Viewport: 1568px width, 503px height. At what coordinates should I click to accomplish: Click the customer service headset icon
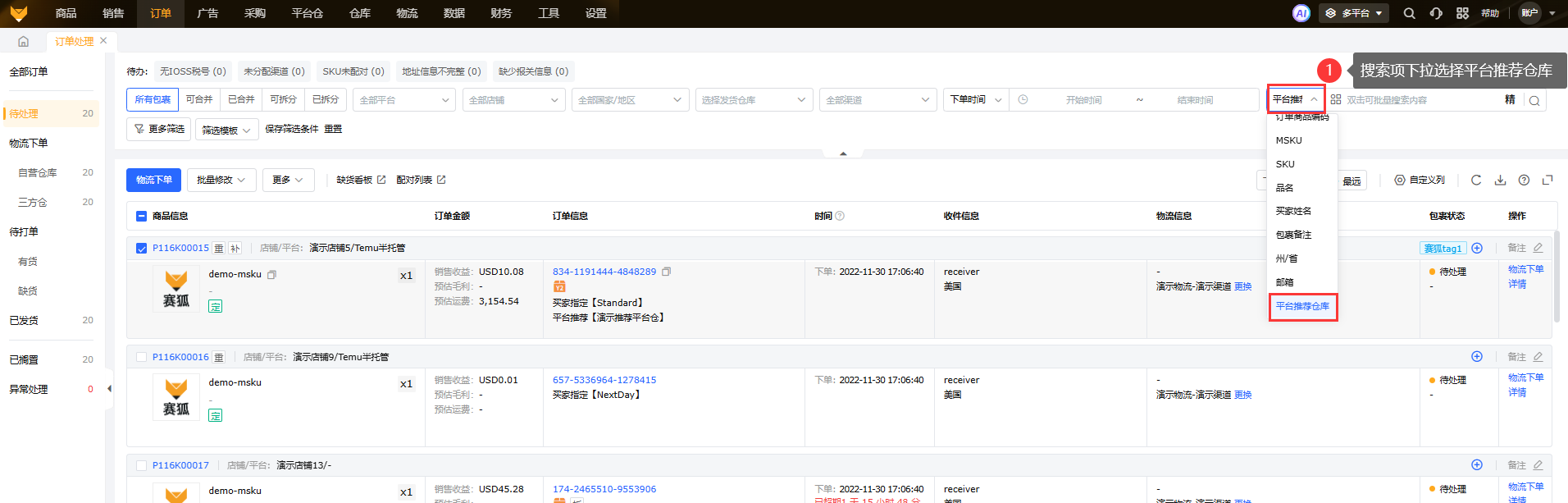point(1435,13)
